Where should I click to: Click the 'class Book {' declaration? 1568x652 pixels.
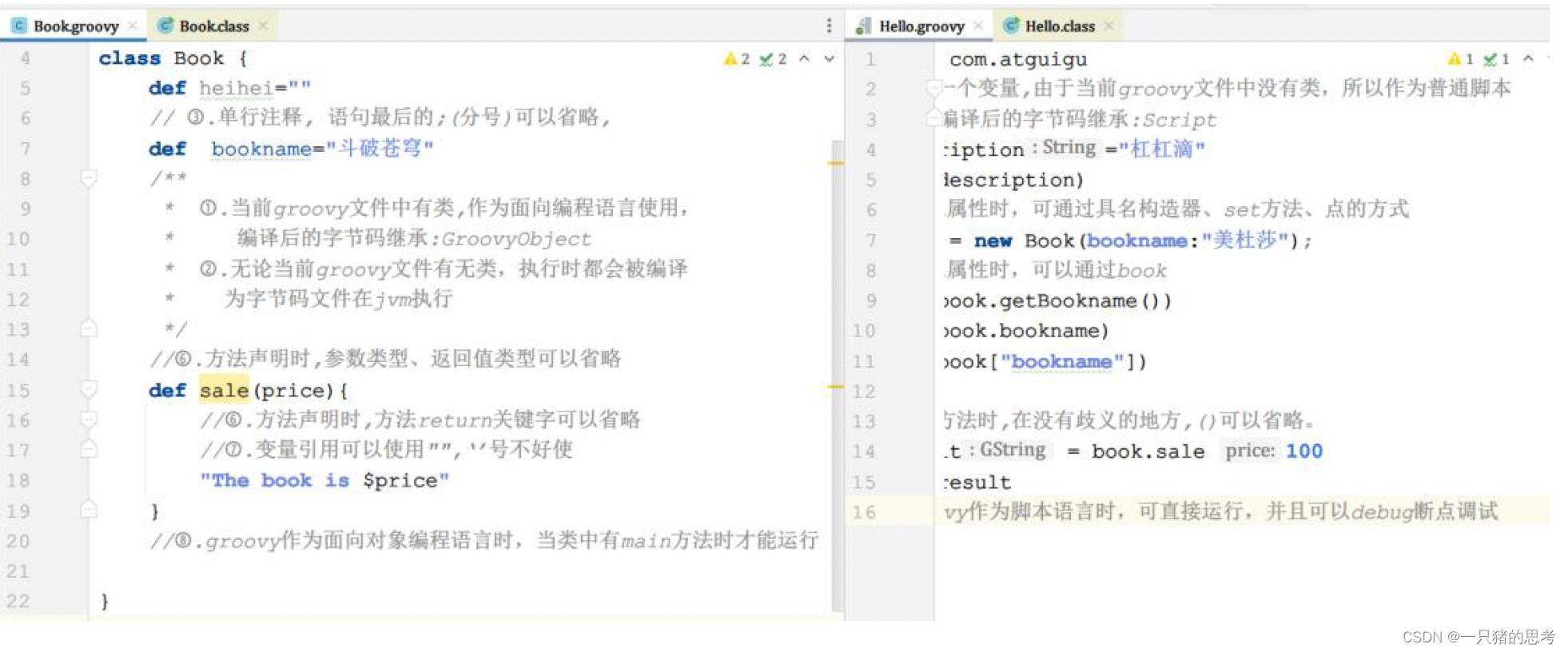coord(173,58)
